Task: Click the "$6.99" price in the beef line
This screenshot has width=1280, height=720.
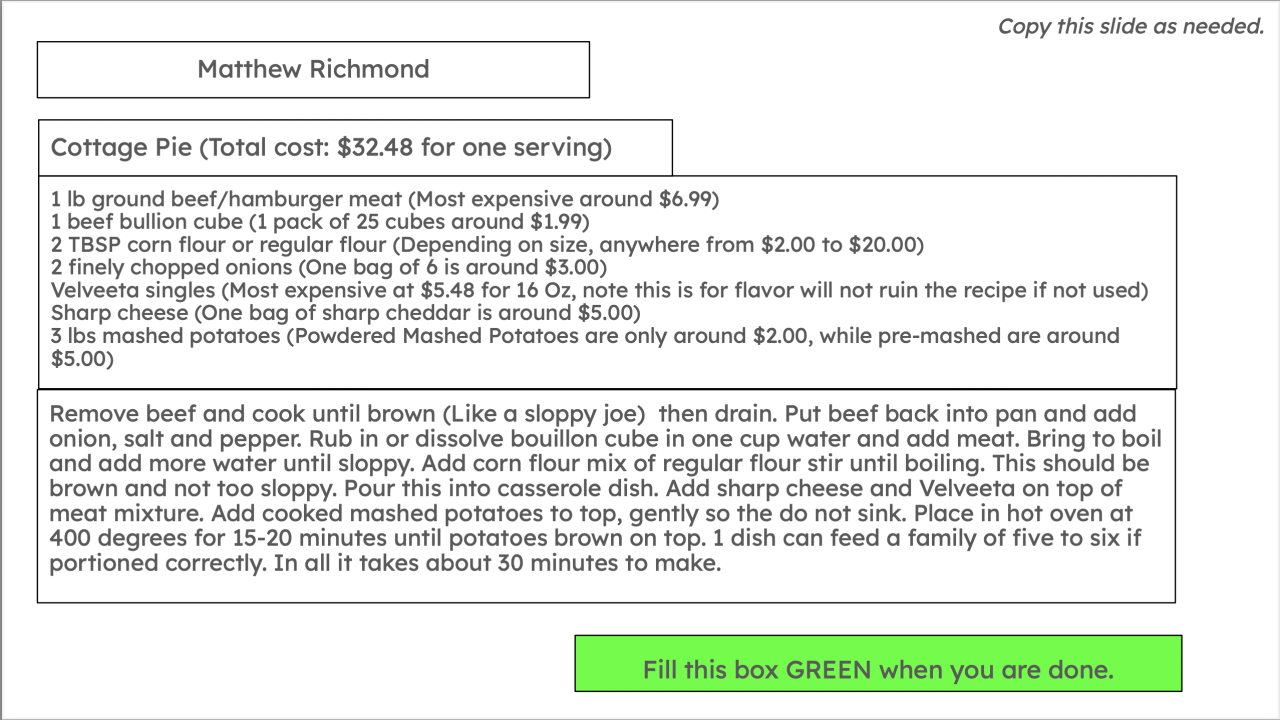Action: coord(688,199)
